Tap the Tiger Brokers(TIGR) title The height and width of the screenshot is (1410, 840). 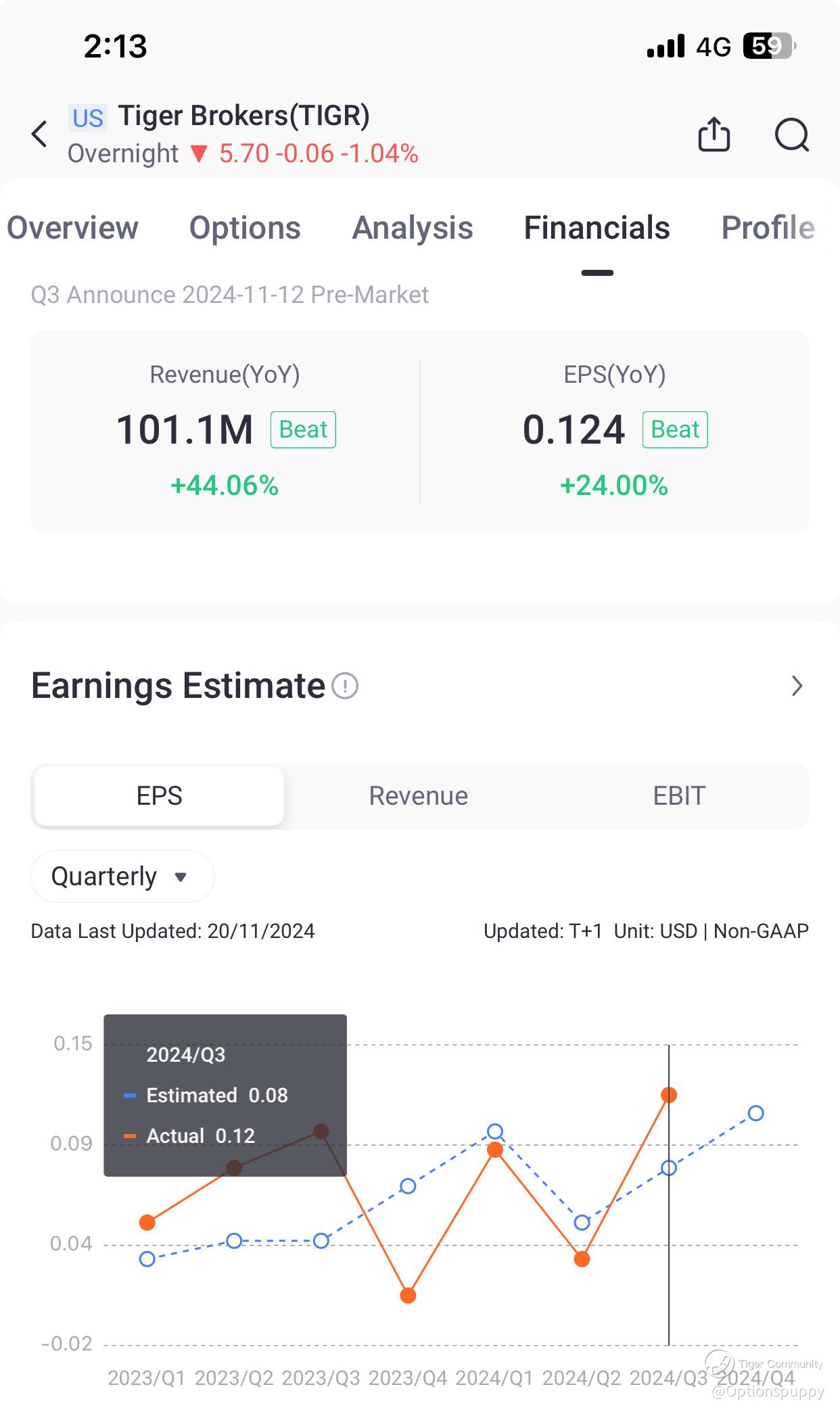click(x=244, y=116)
